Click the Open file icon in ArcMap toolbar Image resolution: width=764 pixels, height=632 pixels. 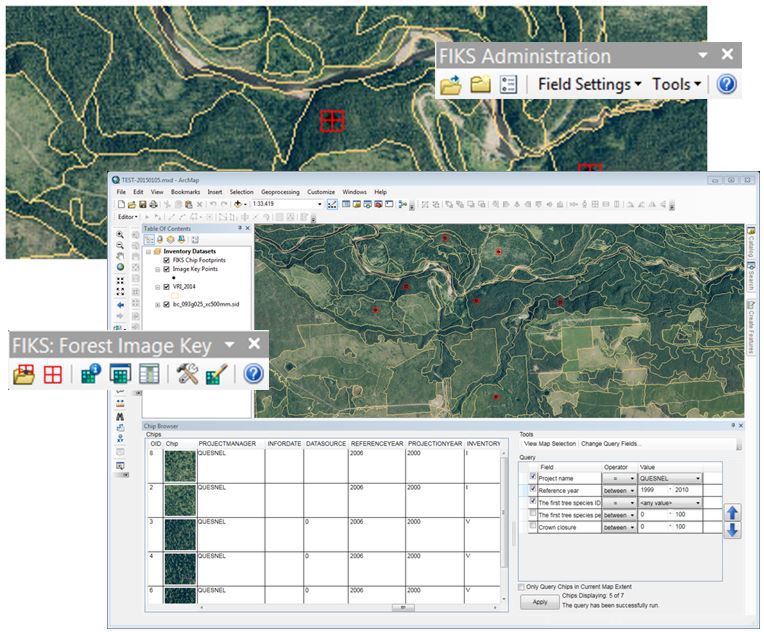tap(132, 204)
